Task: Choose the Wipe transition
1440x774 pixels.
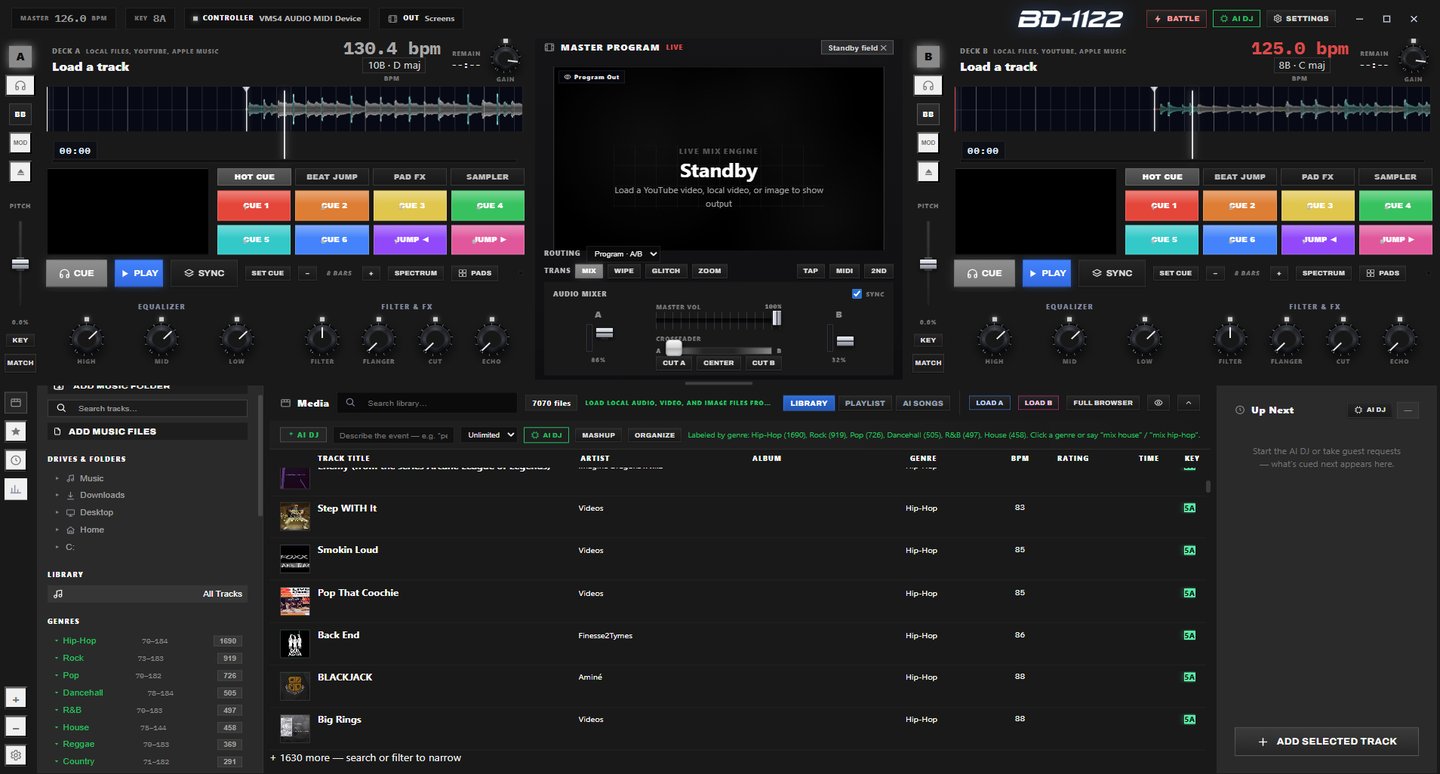Action: (623, 271)
